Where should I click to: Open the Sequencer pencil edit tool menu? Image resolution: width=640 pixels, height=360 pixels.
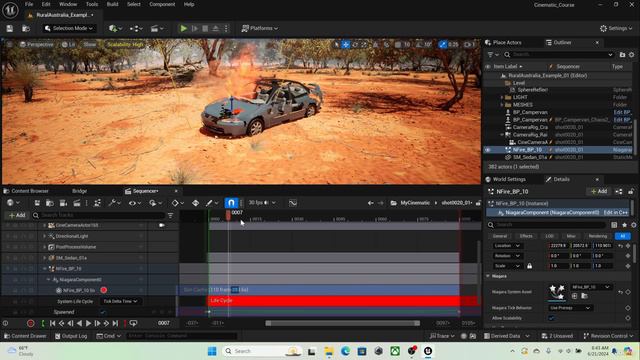(x=211, y=203)
